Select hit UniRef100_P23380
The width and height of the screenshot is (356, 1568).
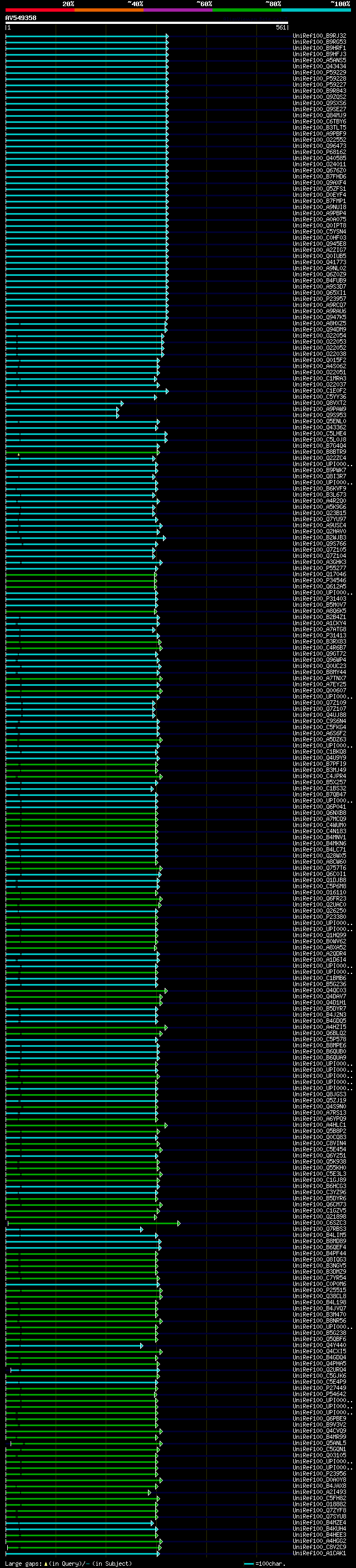click(319, 917)
